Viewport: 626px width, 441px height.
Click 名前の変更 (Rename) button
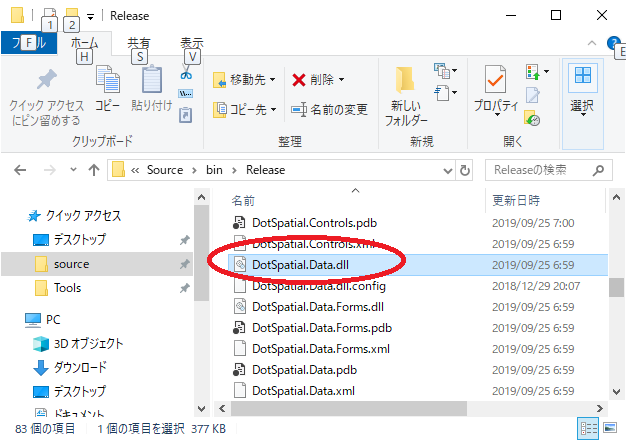pyautogui.click(x=329, y=109)
